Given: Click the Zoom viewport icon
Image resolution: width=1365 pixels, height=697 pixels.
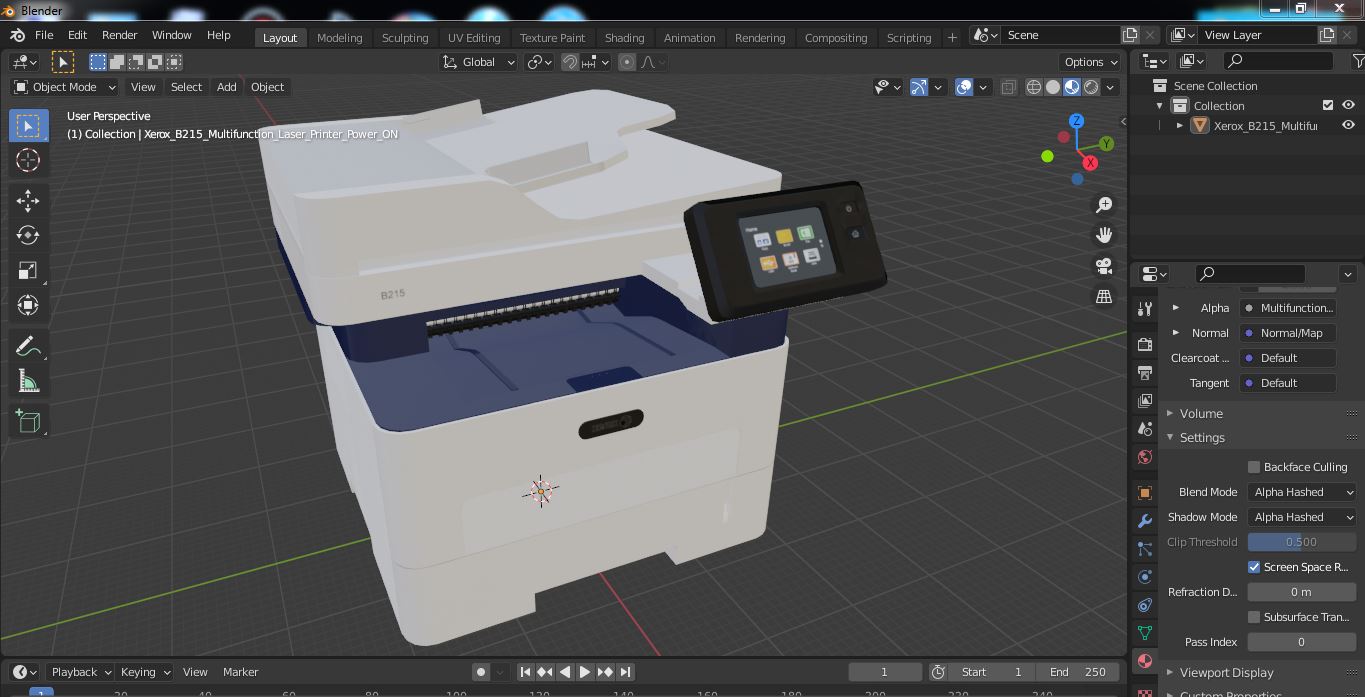Looking at the screenshot, I should (x=1104, y=204).
